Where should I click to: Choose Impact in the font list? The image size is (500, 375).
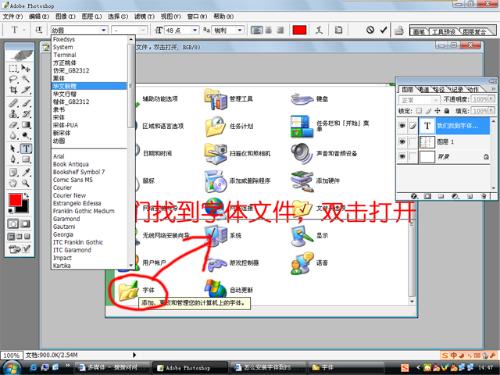pyautogui.click(x=62, y=258)
